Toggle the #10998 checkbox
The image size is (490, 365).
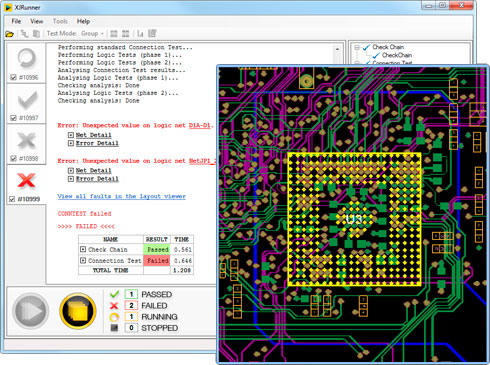pyautogui.click(x=13, y=158)
